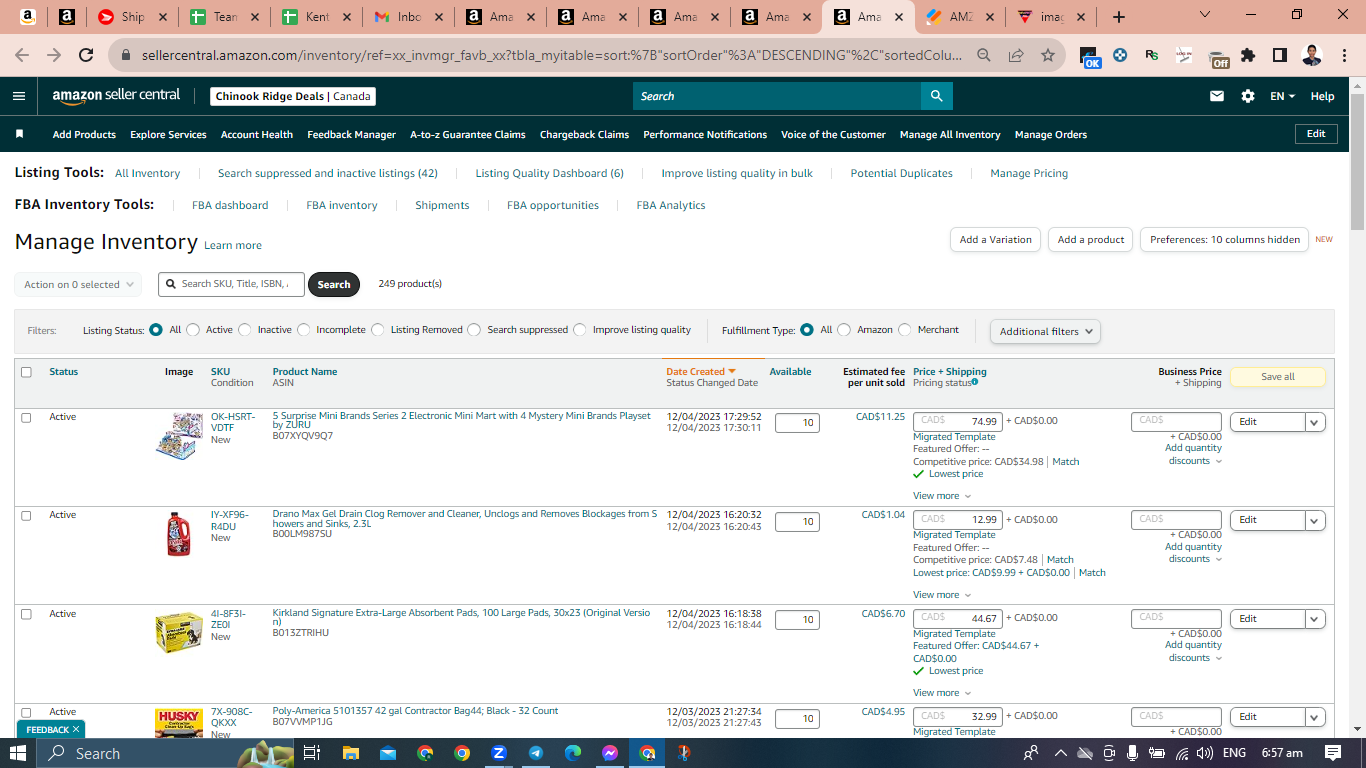The width and height of the screenshot is (1366, 768).
Task: Open the Action on 0 selected dropdown
Action: (x=78, y=285)
